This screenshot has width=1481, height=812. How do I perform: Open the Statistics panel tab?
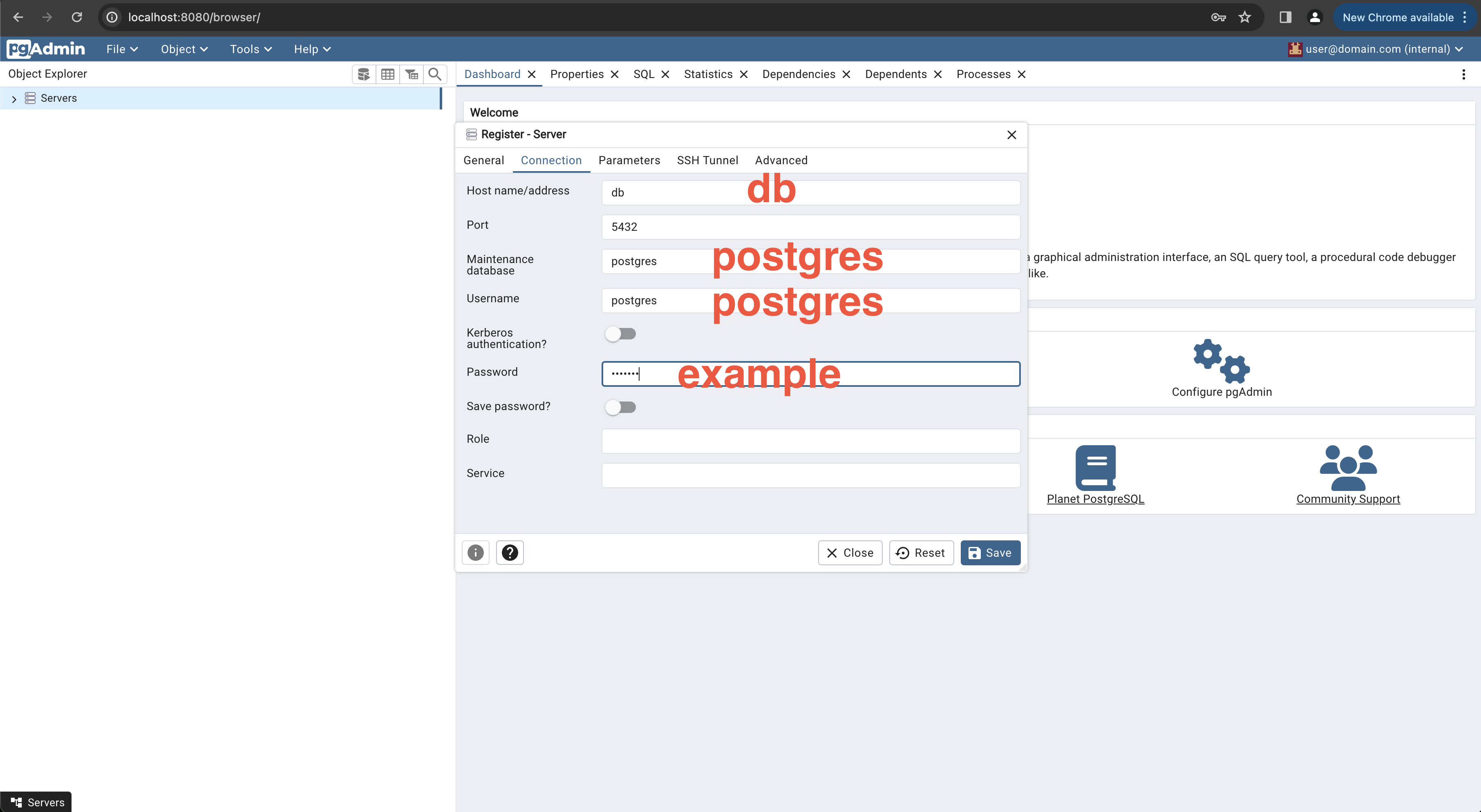coord(708,74)
